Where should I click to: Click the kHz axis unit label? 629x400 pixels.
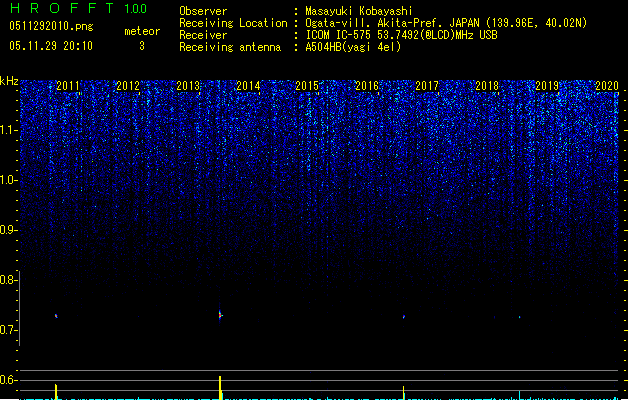click(x=9, y=81)
